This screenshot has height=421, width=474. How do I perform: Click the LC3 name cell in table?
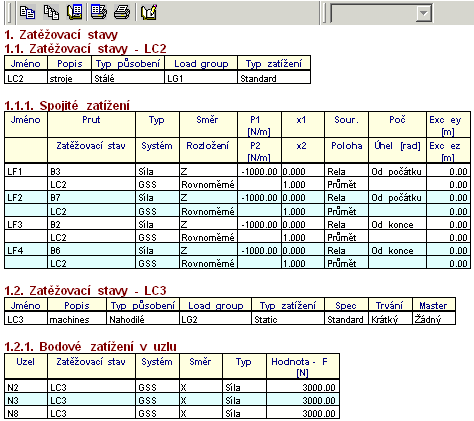26,319
